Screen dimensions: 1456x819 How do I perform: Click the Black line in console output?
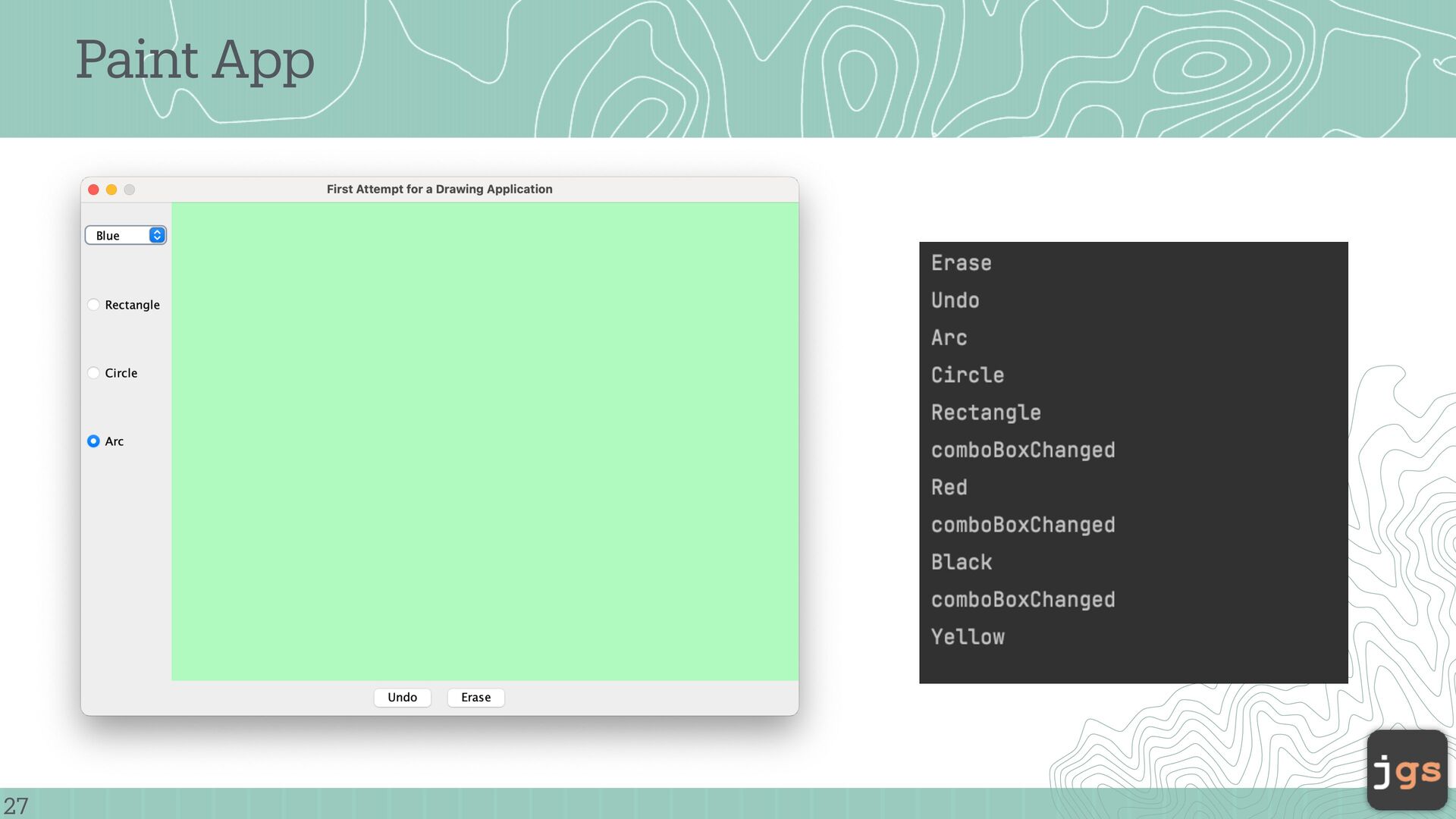click(x=961, y=563)
